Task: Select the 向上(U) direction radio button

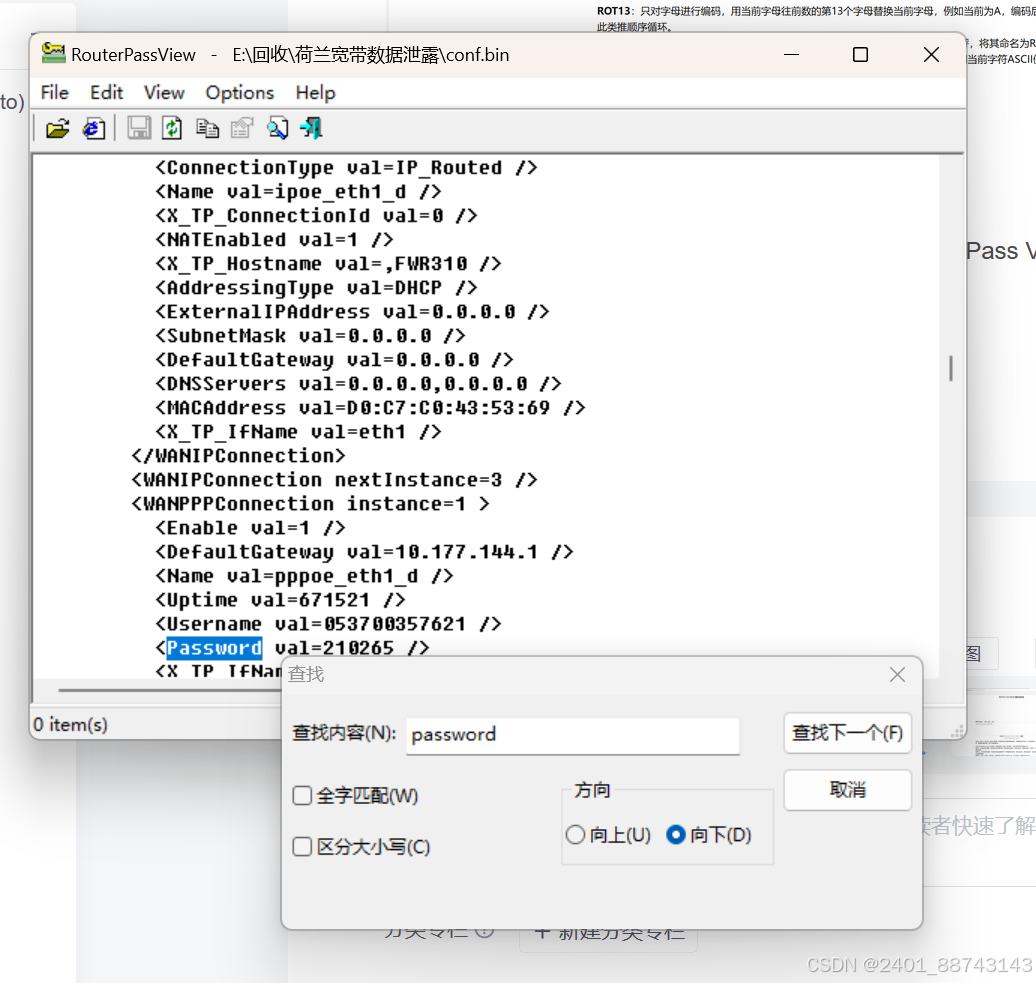Action: point(575,835)
